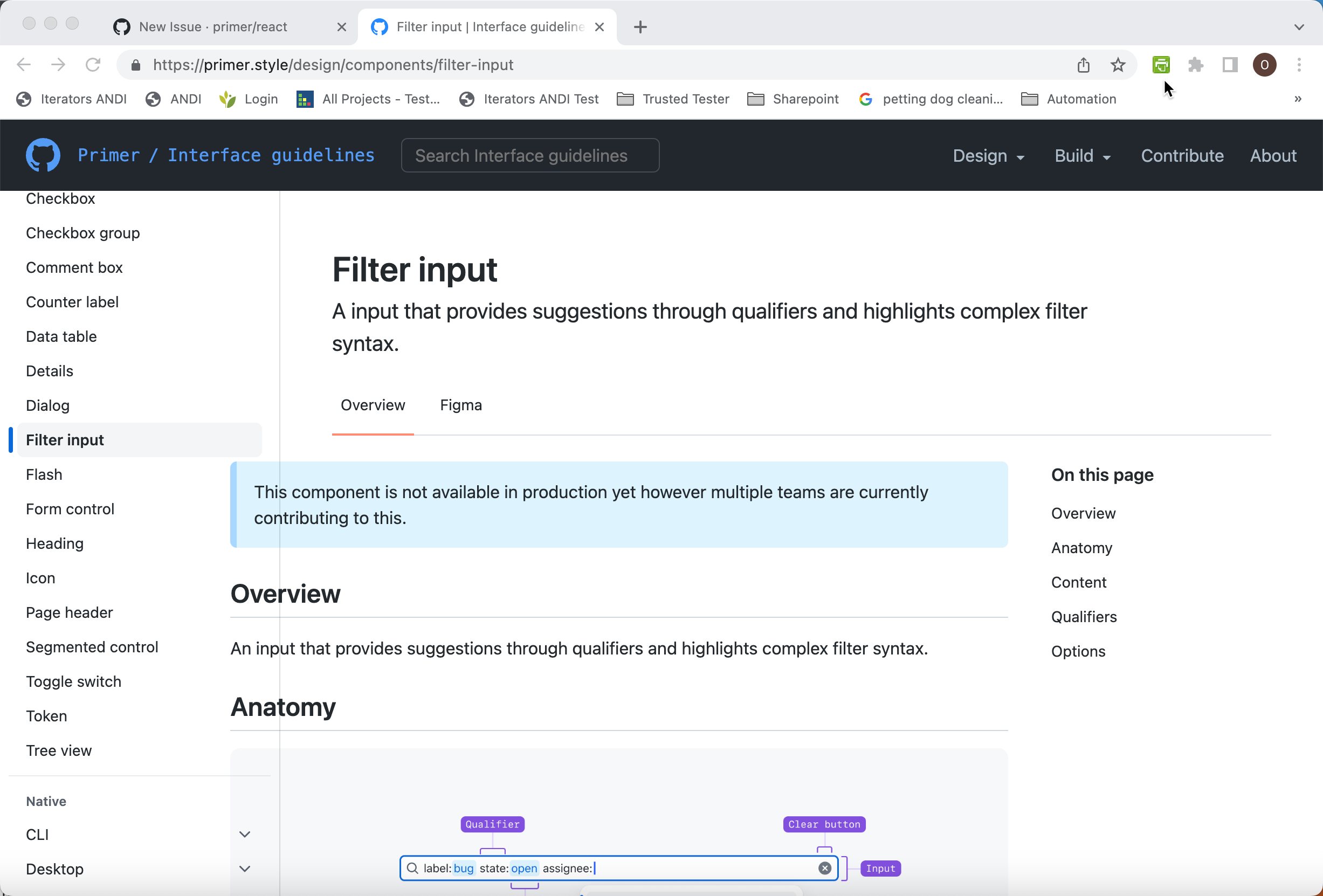This screenshot has height=896, width=1323.
Task: Click the GitHub icon on the Filter input tab
Action: coord(379,26)
